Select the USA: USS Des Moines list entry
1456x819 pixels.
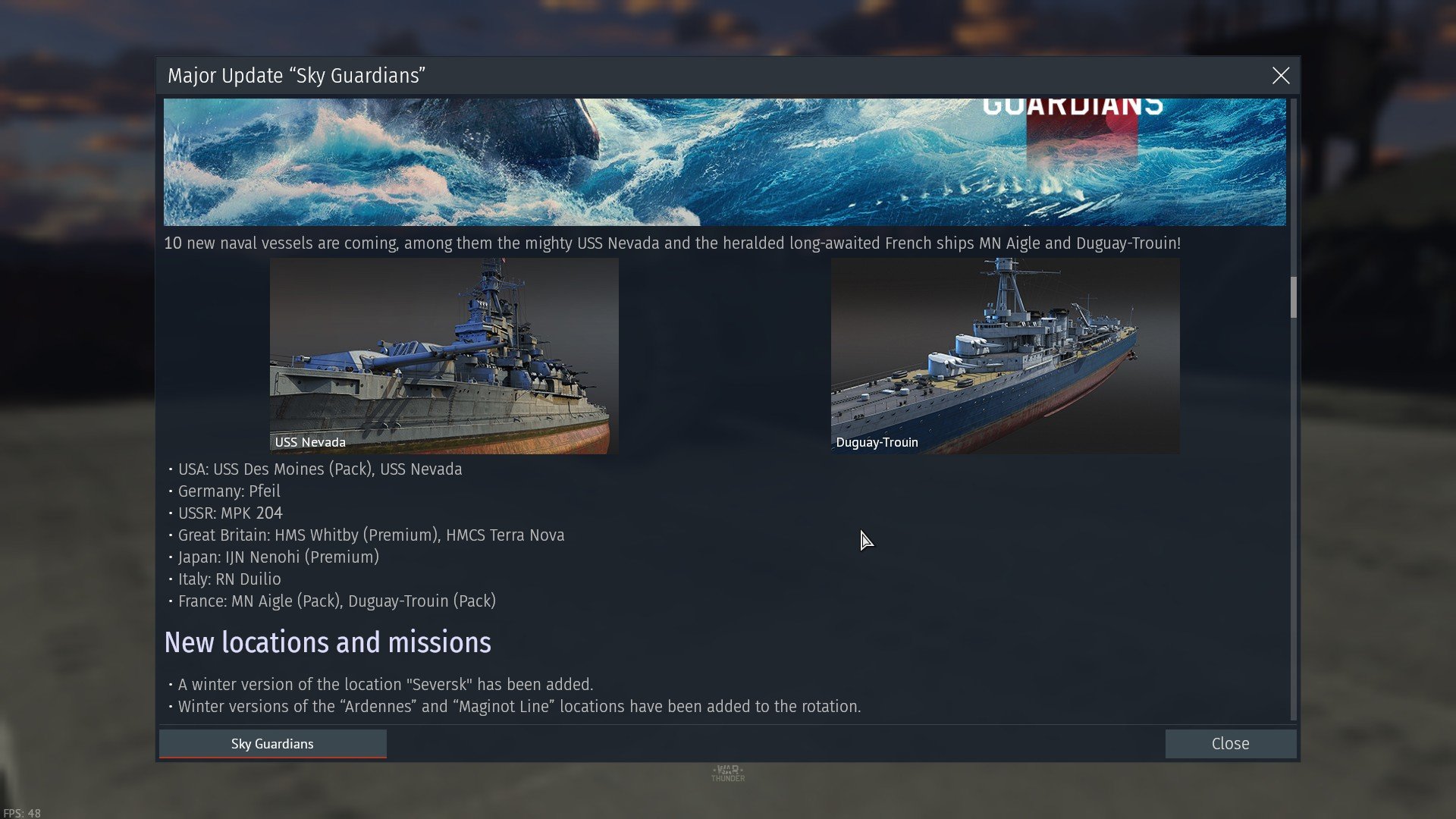[319, 469]
